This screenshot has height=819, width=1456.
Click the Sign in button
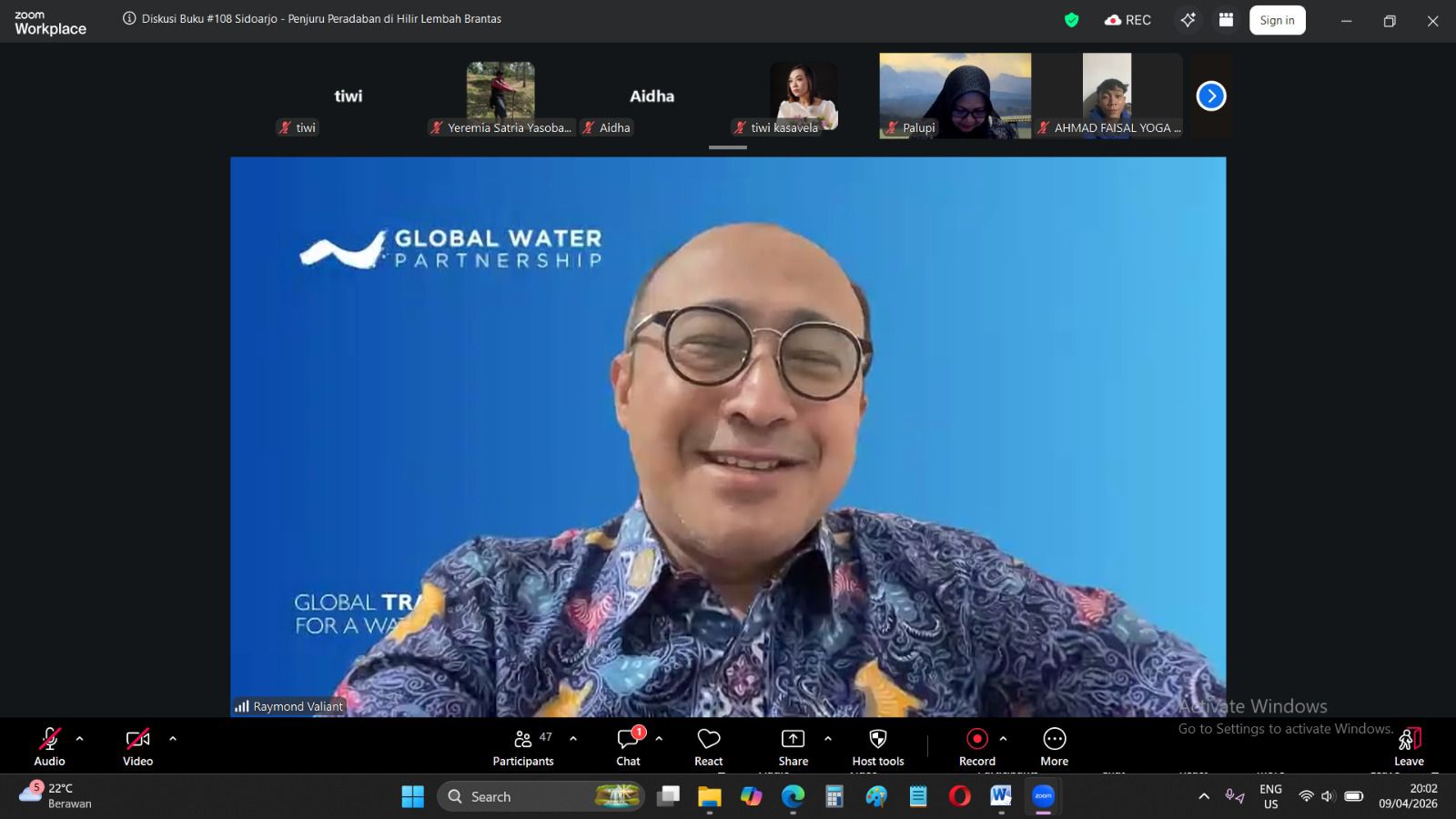[1277, 20]
